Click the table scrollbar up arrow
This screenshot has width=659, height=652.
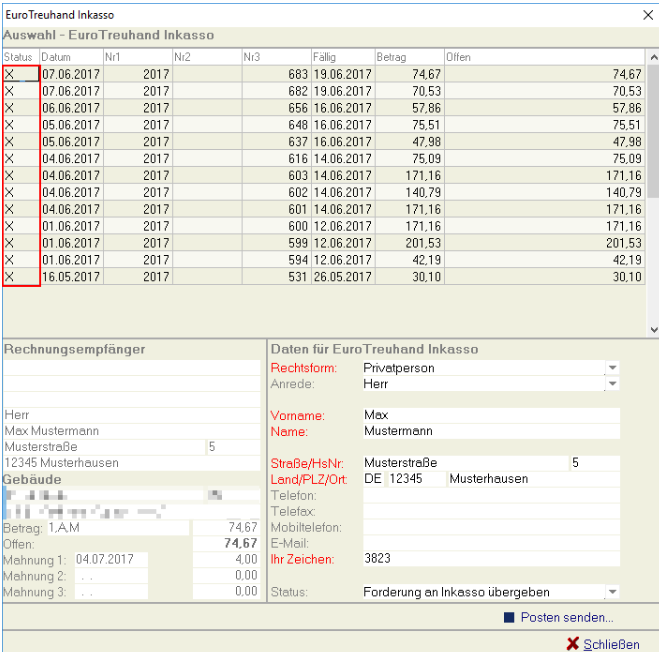[x=654, y=57]
